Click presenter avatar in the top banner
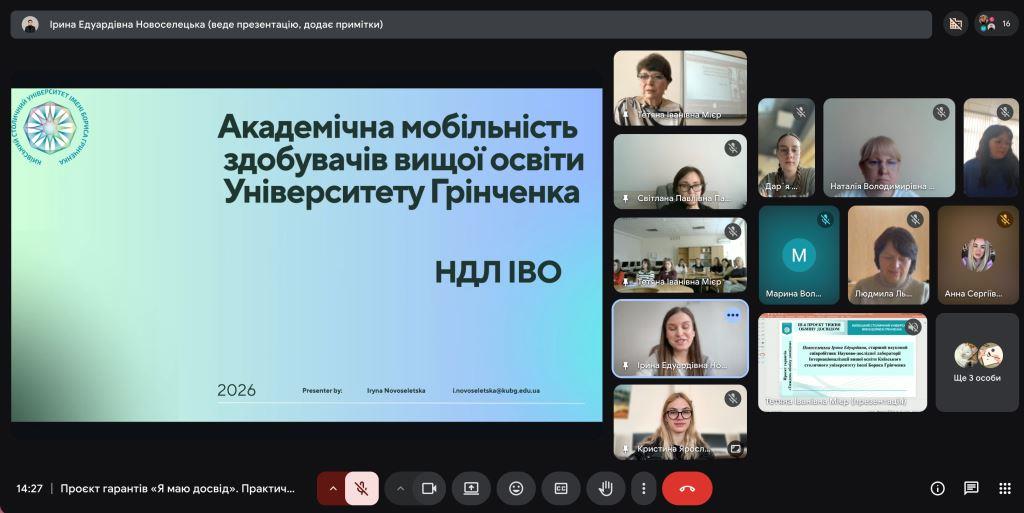 pyautogui.click(x=30, y=25)
